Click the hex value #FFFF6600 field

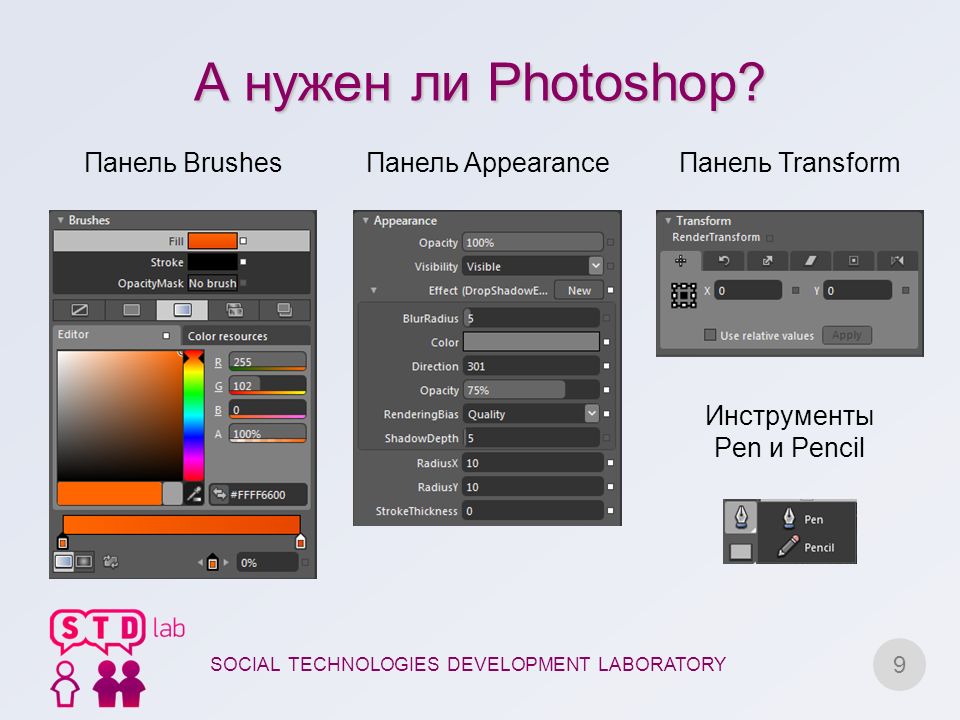[x=268, y=495]
